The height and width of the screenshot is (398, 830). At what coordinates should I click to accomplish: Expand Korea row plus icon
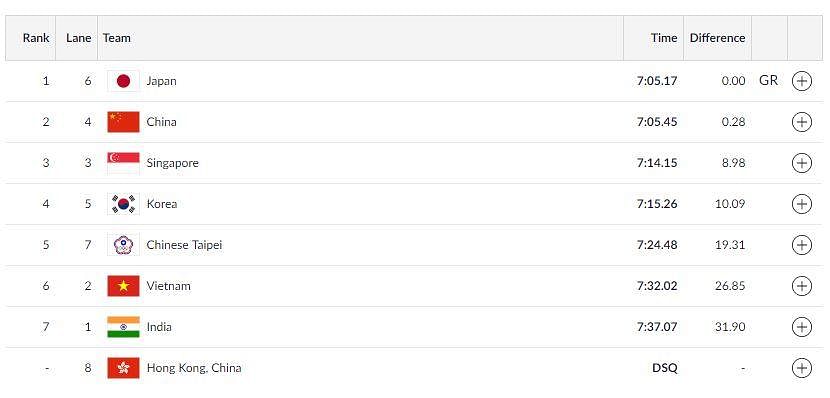click(x=801, y=204)
